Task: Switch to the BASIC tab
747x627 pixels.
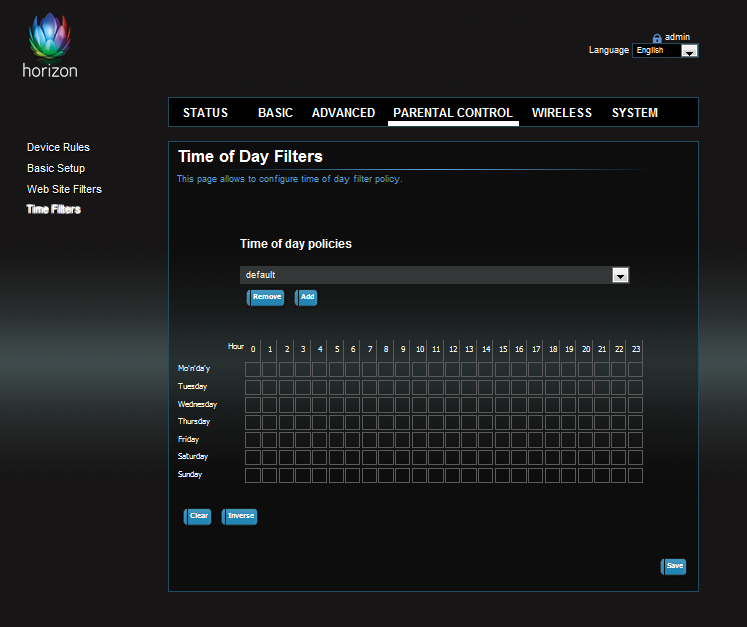Action: pyautogui.click(x=275, y=113)
